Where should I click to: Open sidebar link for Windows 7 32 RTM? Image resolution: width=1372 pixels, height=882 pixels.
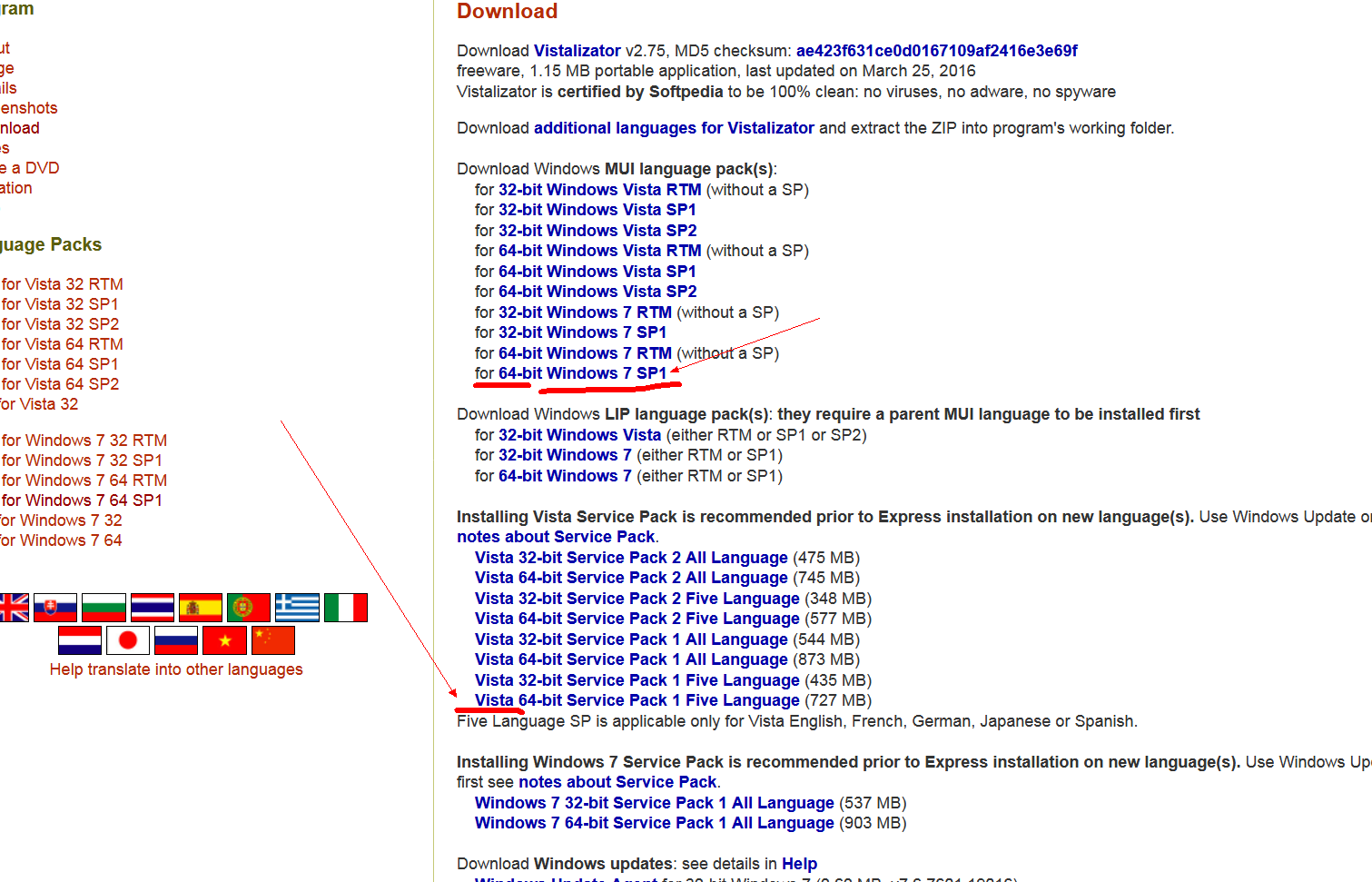coord(84,441)
